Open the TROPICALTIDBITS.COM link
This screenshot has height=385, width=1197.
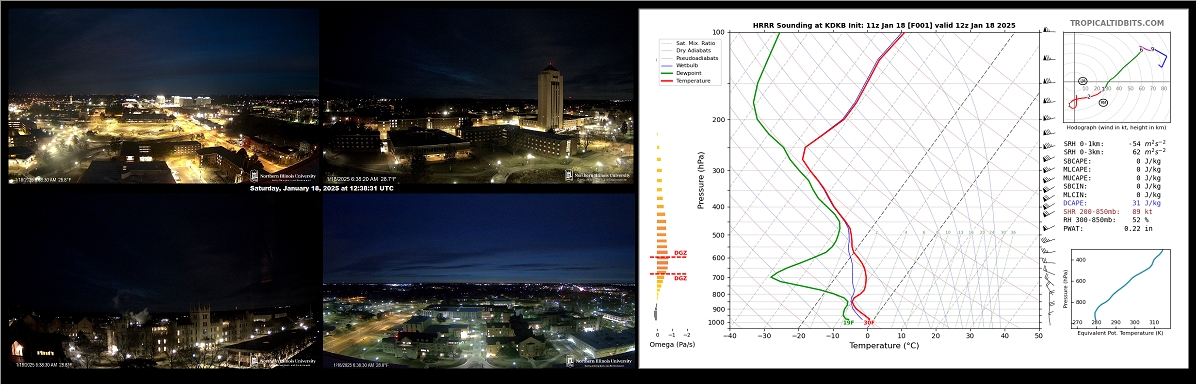[1117, 24]
